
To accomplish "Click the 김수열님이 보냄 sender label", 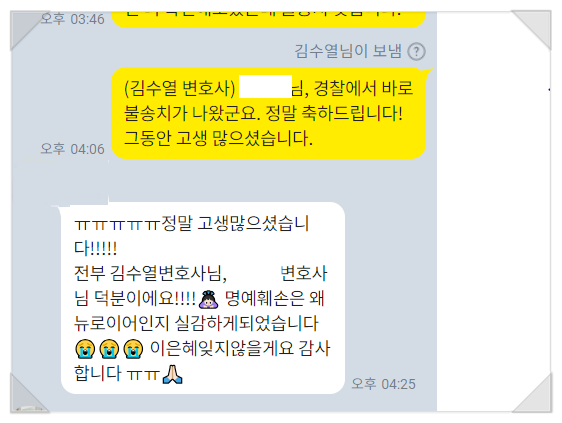I will click(x=348, y=51).
